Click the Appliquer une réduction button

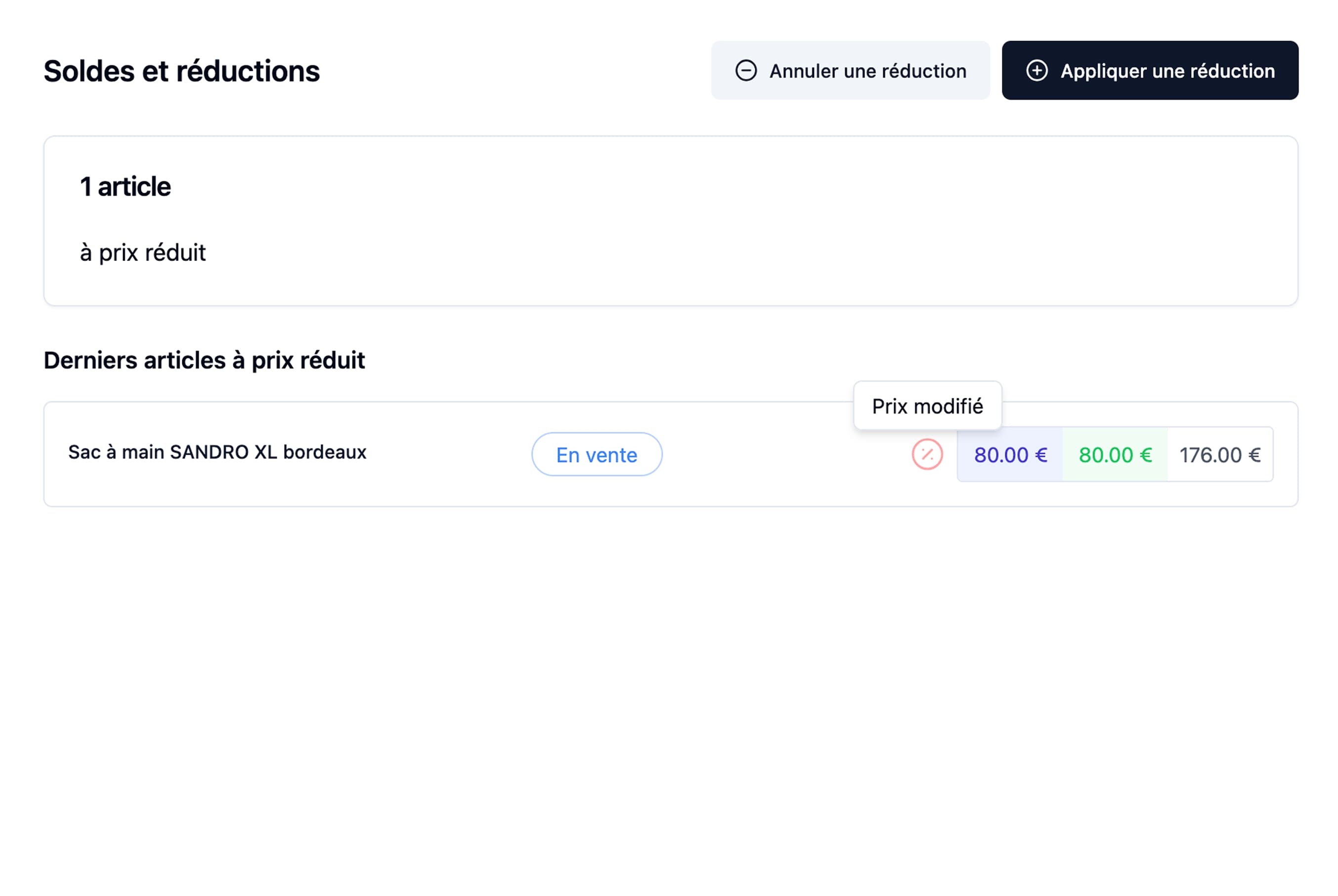(x=1149, y=70)
